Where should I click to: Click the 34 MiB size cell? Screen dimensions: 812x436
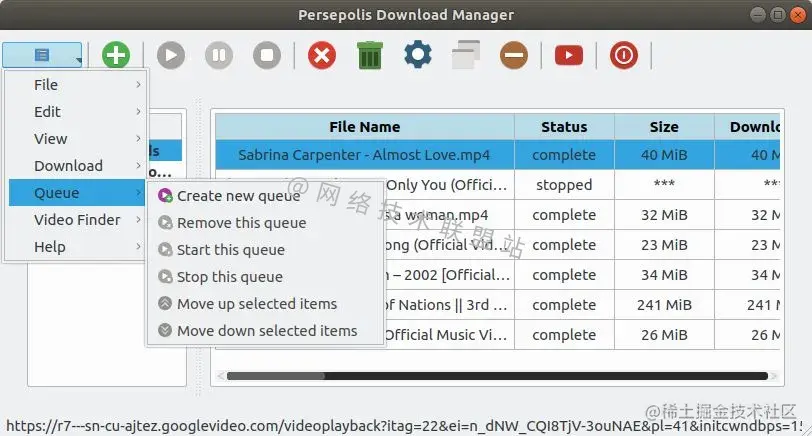(x=664, y=275)
